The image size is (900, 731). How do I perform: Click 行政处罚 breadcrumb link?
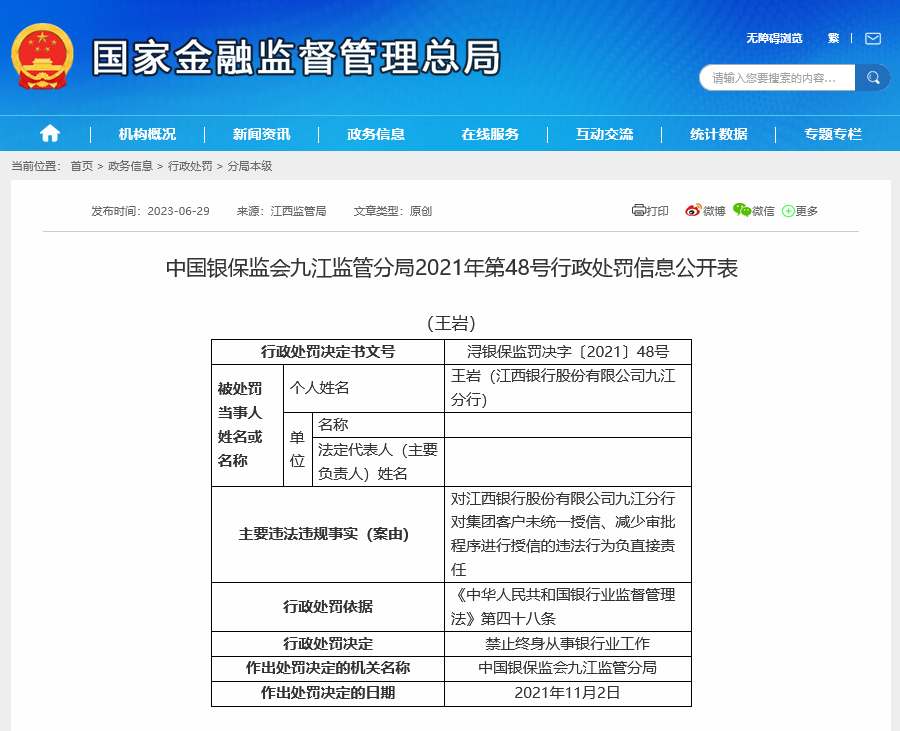[x=190, y=166]
